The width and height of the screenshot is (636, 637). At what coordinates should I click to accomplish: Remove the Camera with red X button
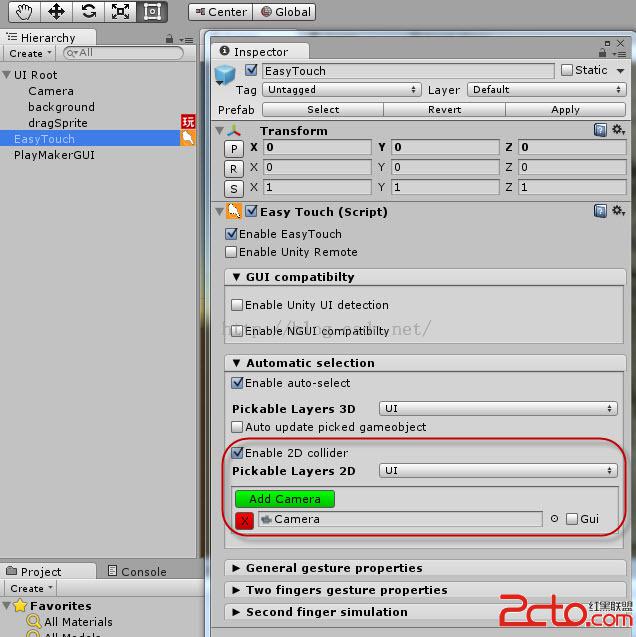click(244, 520)
